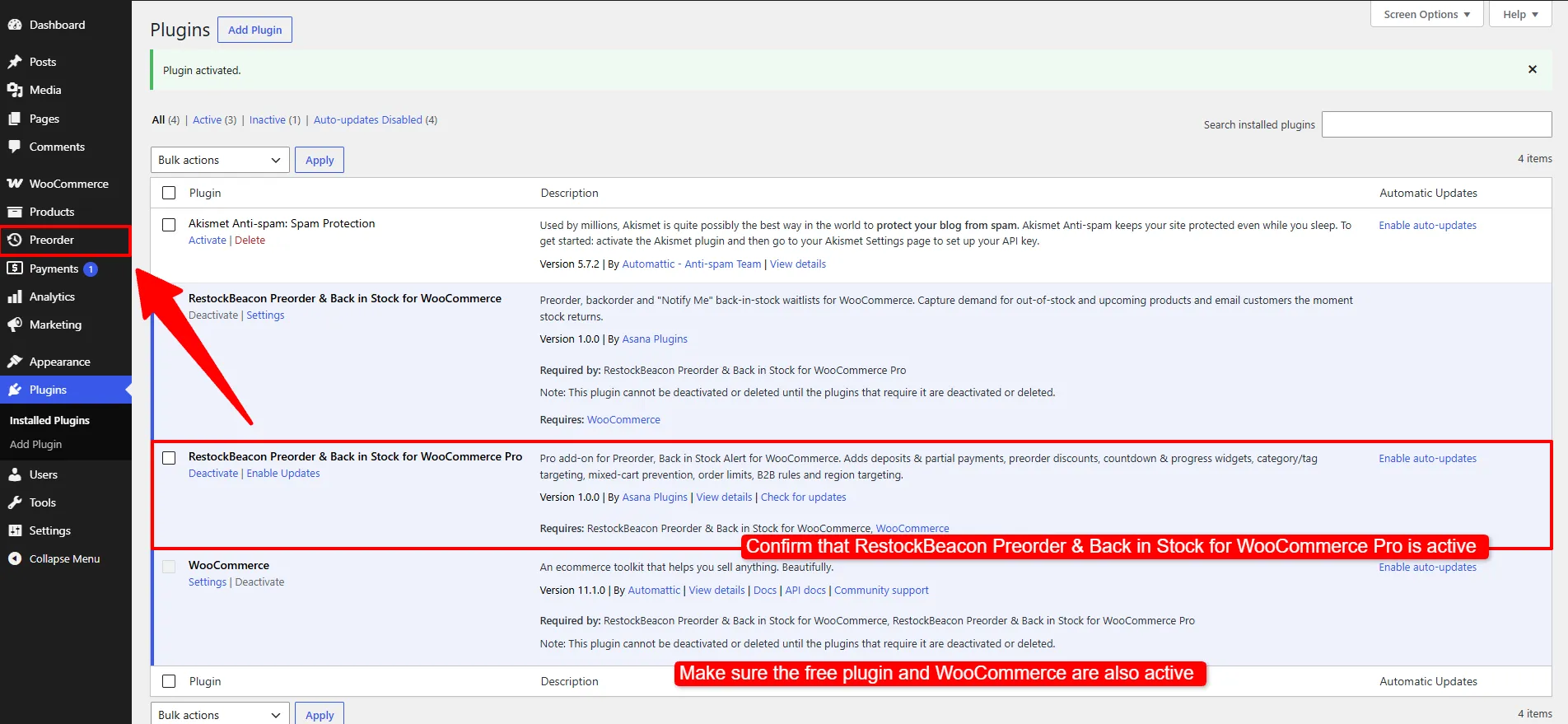1568x724 pixels.
Task: Open WooCommerce Community support link
Action: tap(881, 591)
